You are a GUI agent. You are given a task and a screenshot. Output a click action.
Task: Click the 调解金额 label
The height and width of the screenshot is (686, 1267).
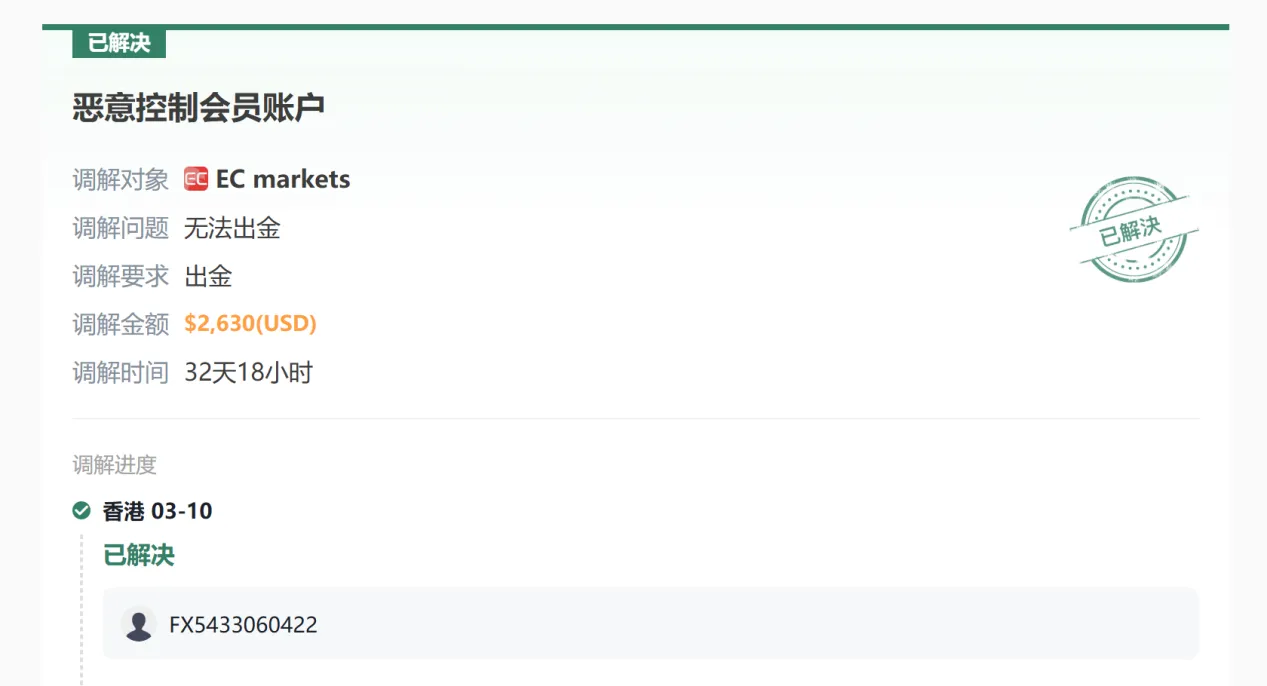coord(121,324)
